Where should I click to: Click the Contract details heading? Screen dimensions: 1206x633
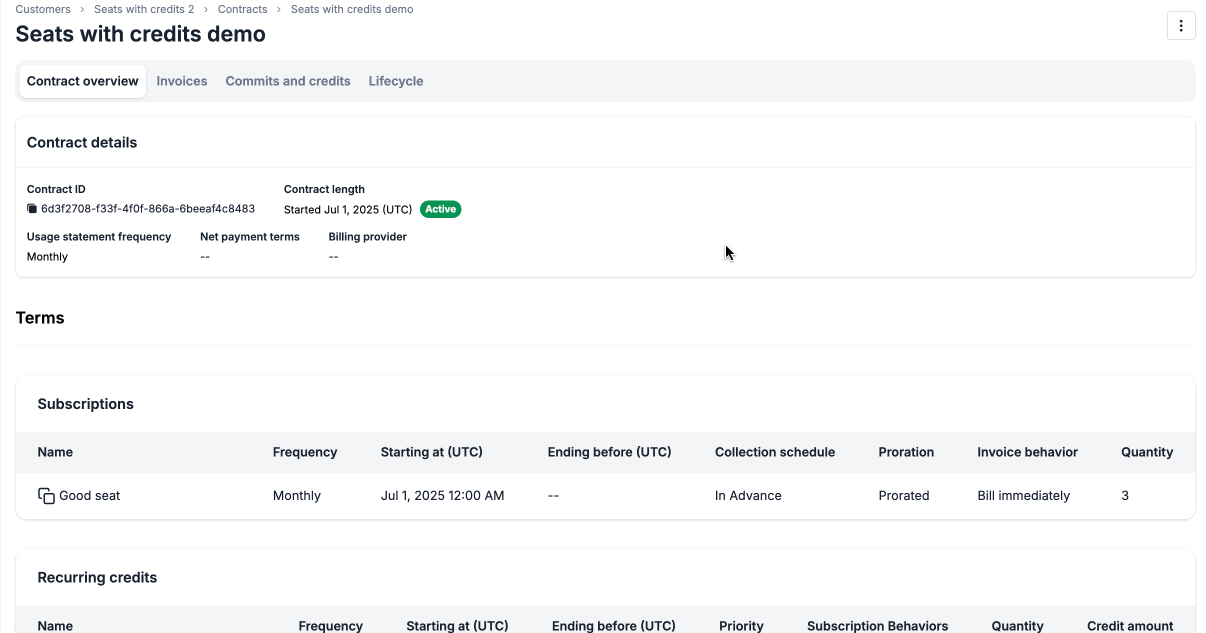pyautogui.click(x=81, y=142)
